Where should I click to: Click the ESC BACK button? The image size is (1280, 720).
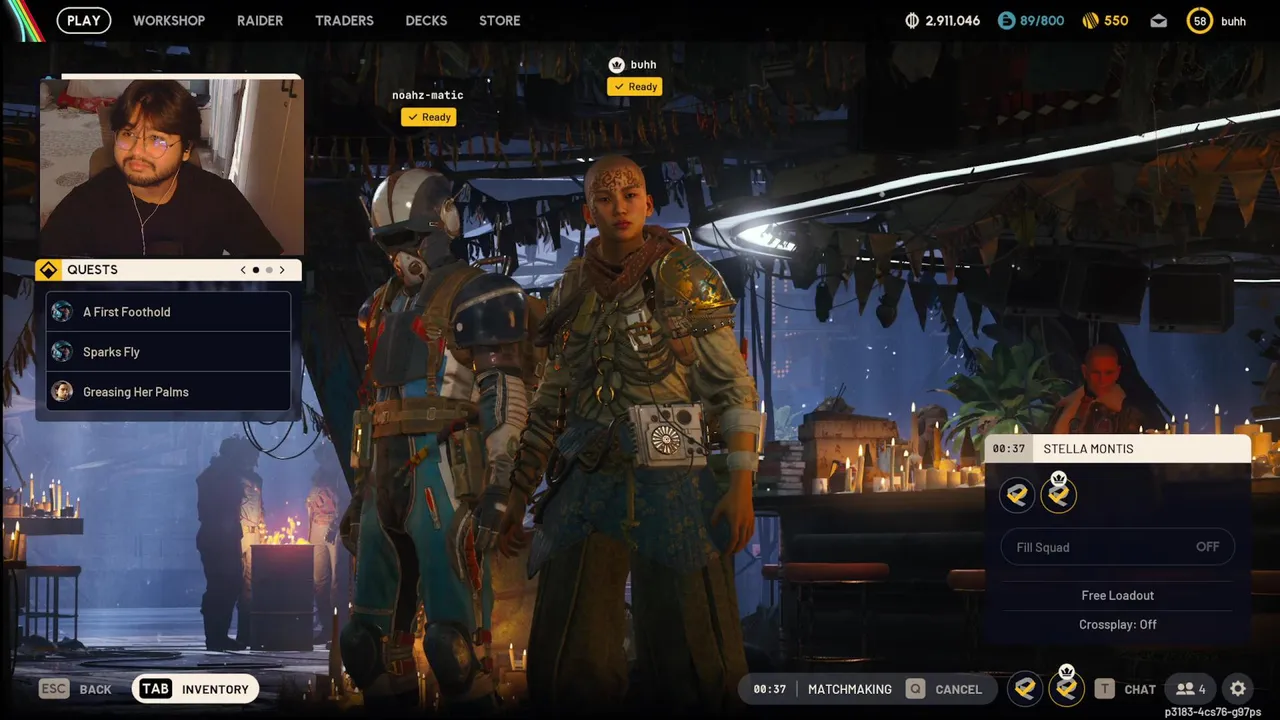pos(75,689)
